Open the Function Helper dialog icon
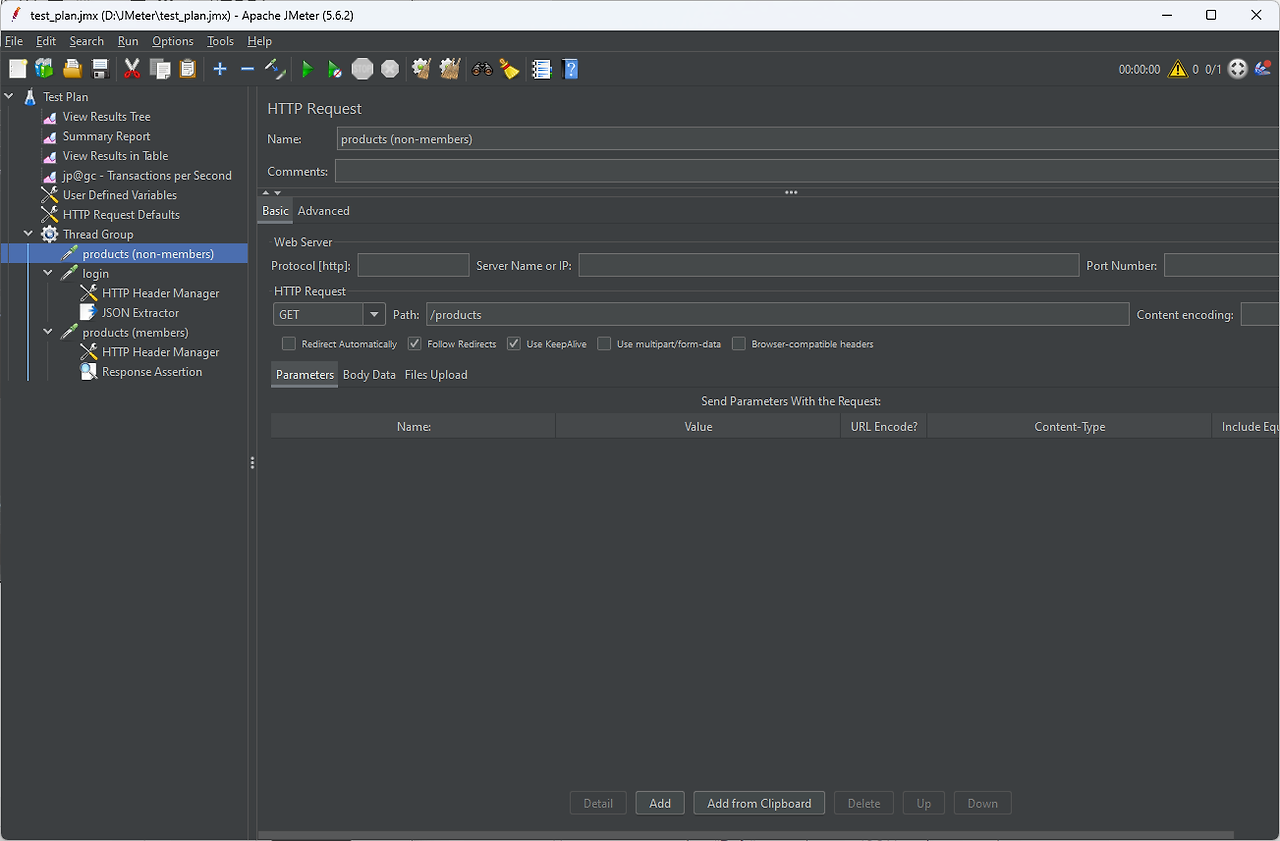Screen dimensions: 1280x841 [542, 69]
